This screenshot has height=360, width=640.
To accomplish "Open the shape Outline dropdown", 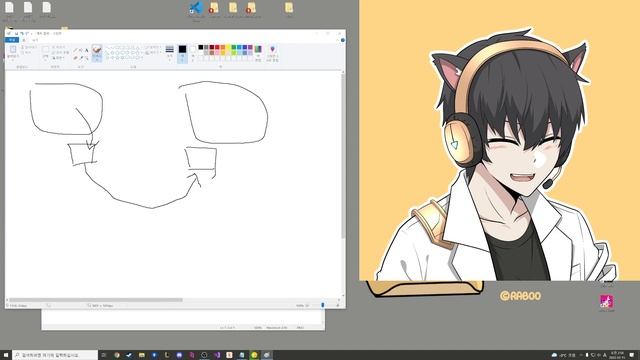I will [x=152, y=47].
